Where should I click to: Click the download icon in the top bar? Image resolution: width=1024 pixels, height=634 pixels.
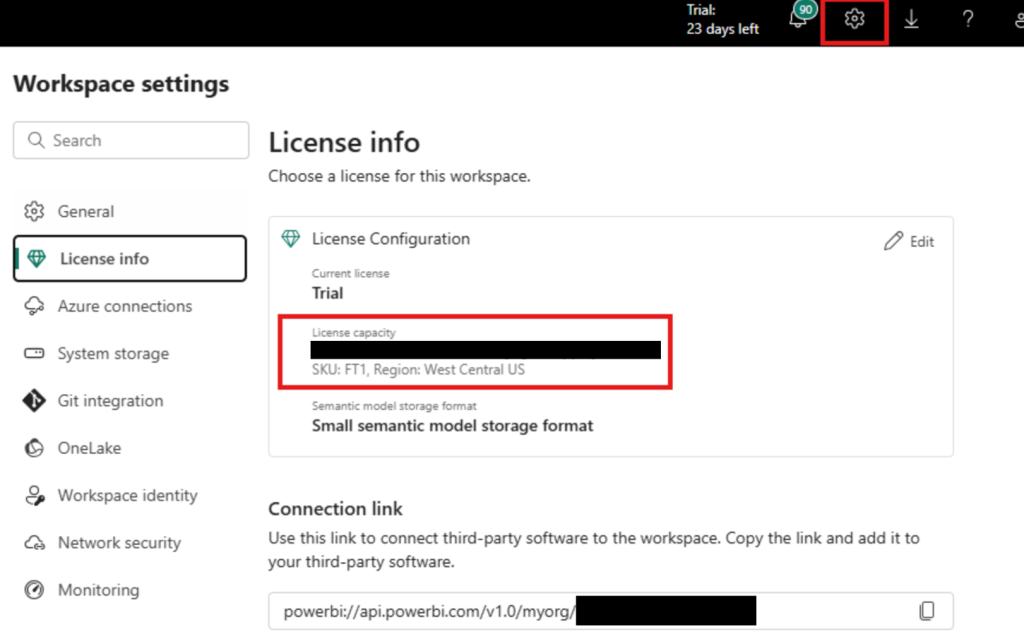point(911,20)
